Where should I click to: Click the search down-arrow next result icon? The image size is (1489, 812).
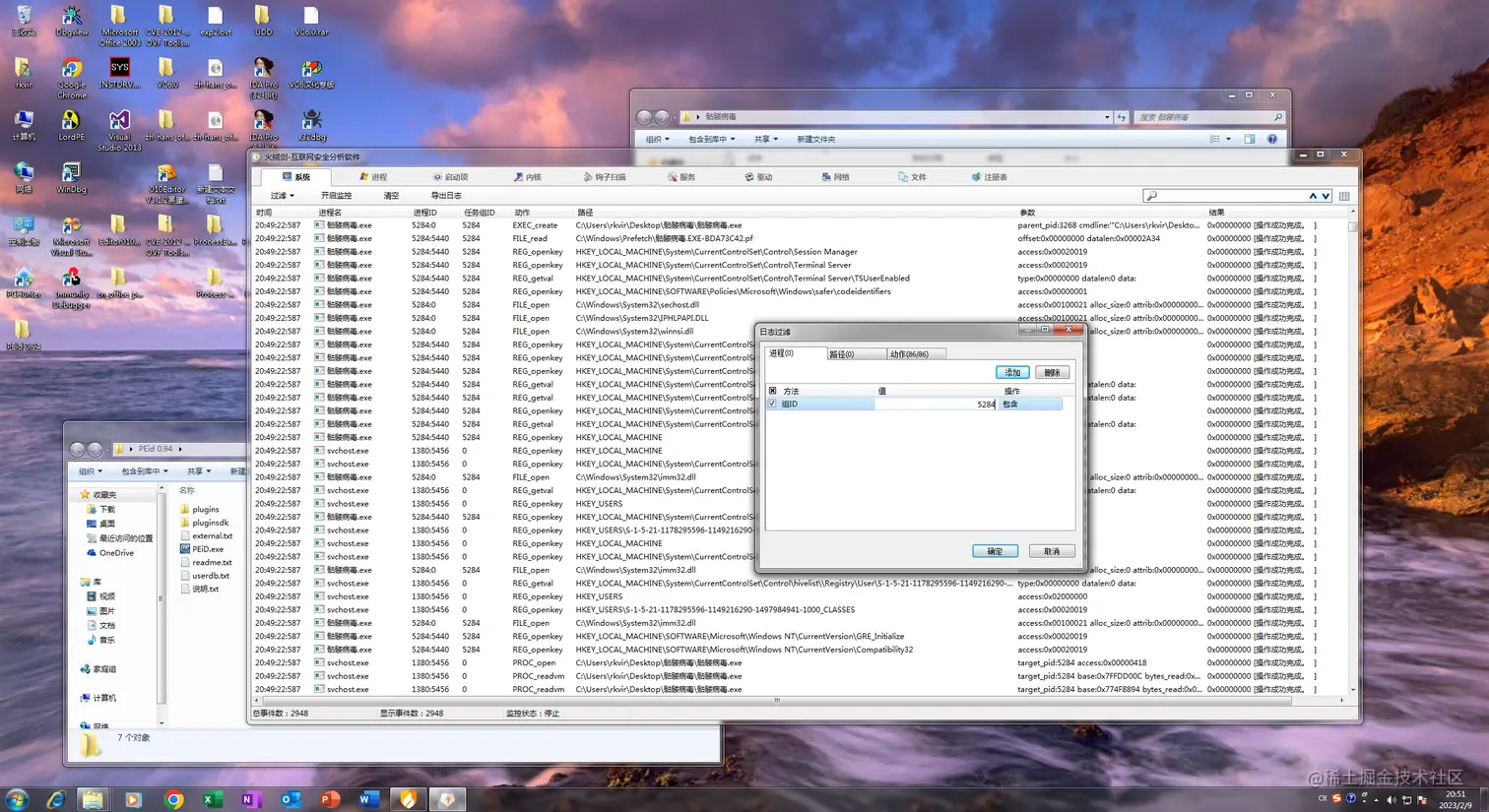[1326, 196]
